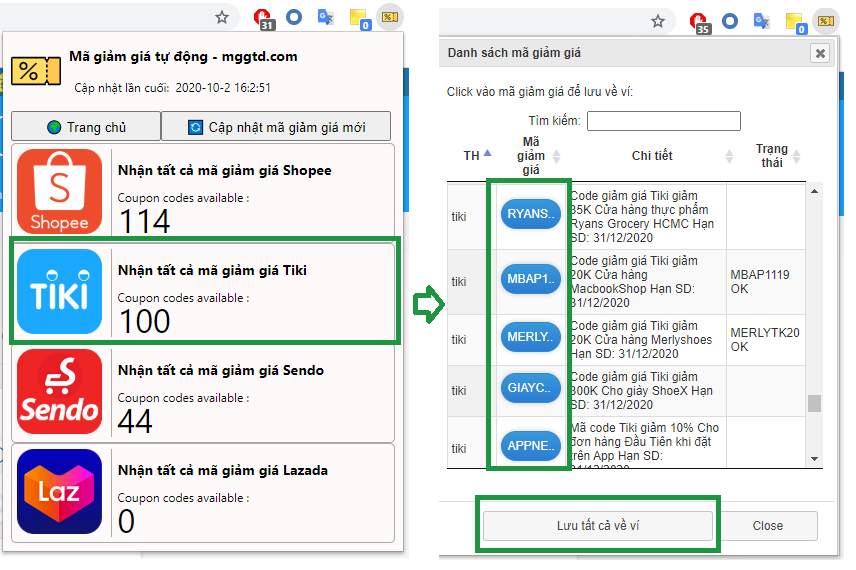
Task: Click the Lazada logo
Action: pyautogui.click(x=60, y=491)
